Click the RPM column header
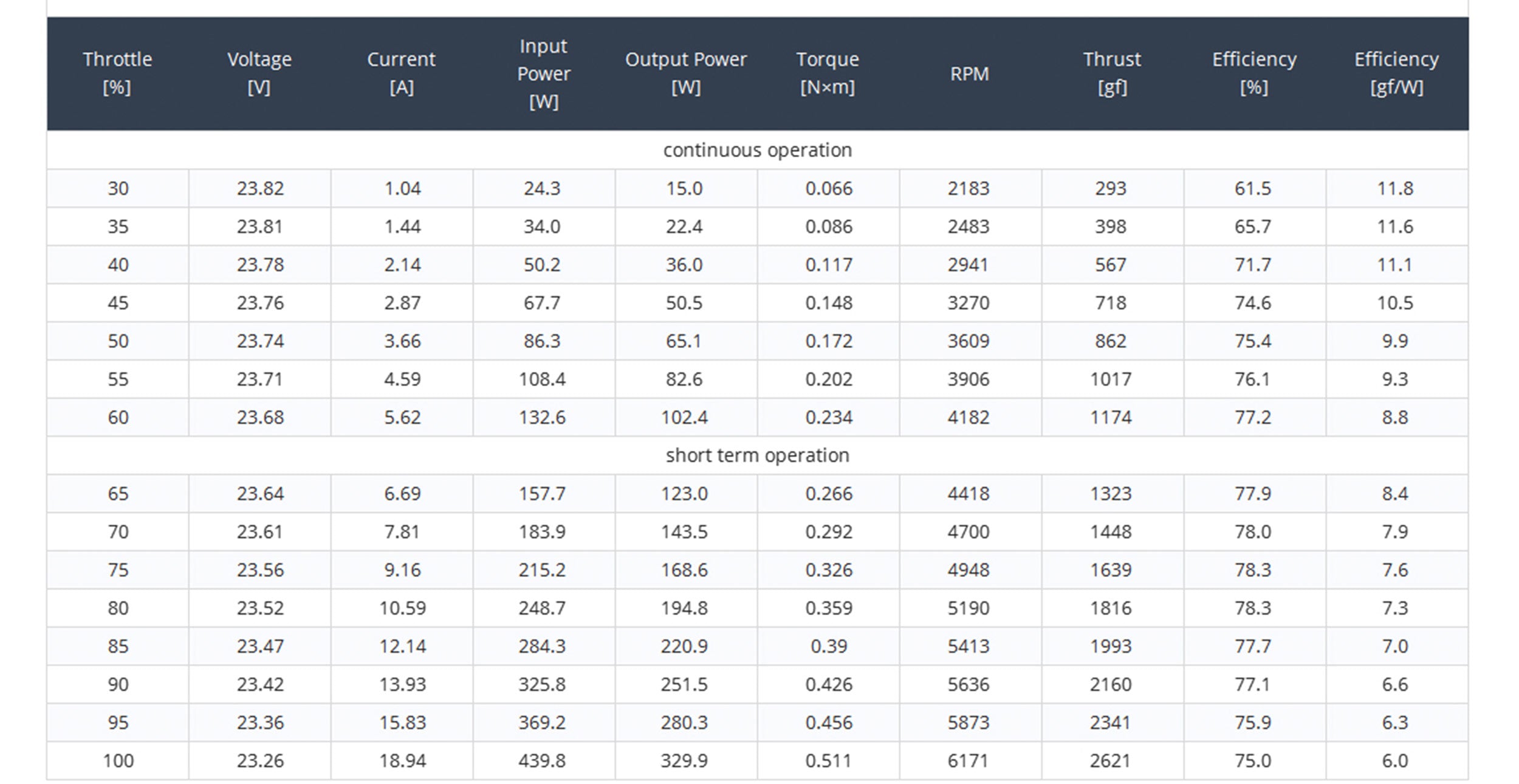This screenshot has width=1519, height=784. point(969,74)
